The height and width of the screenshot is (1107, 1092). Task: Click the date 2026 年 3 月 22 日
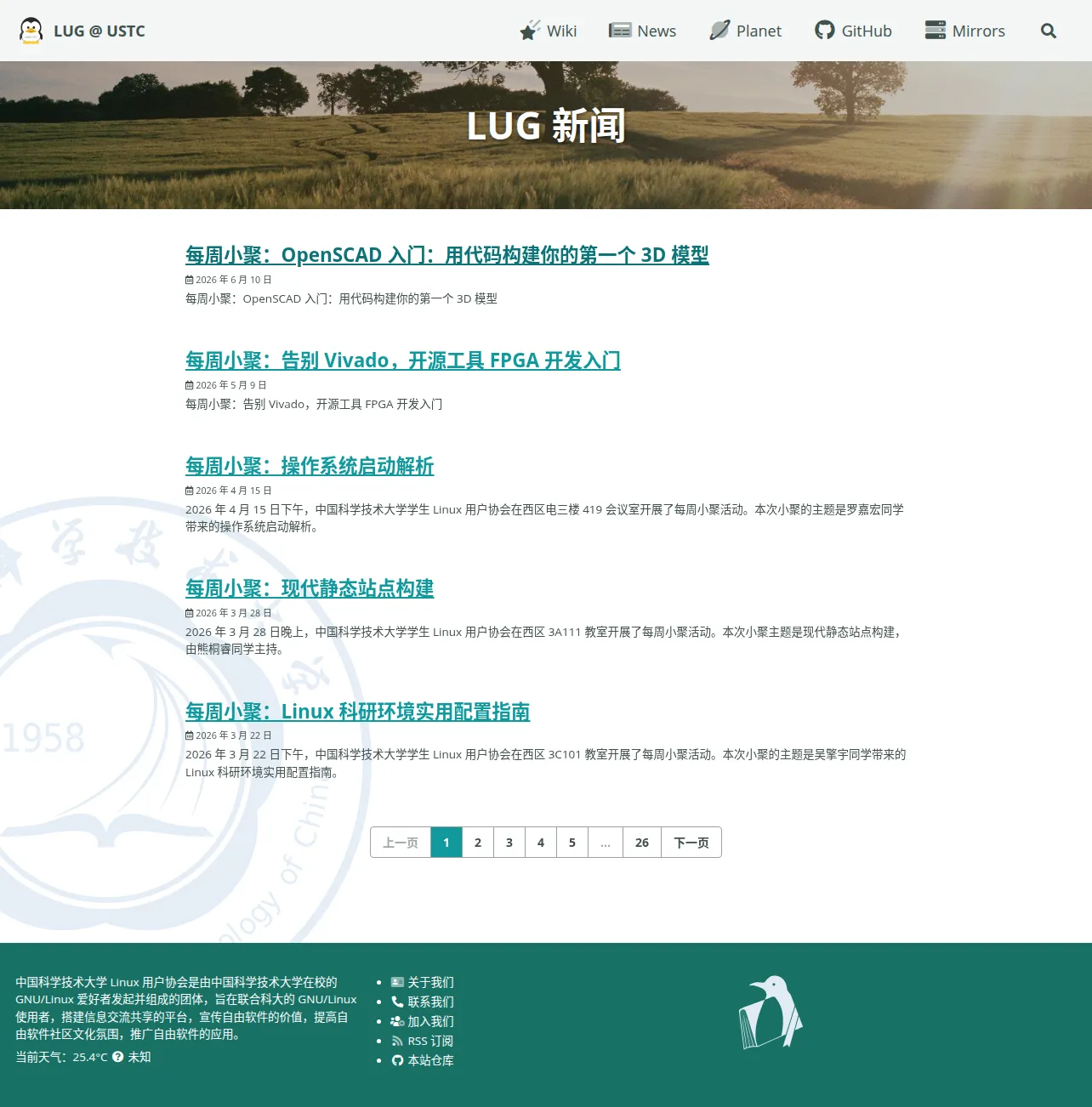(234, 735)
